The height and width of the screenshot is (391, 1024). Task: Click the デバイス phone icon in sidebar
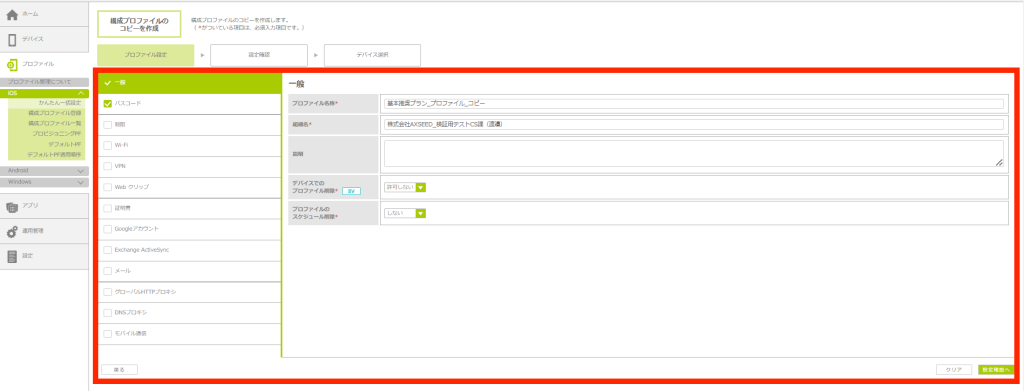12,40
